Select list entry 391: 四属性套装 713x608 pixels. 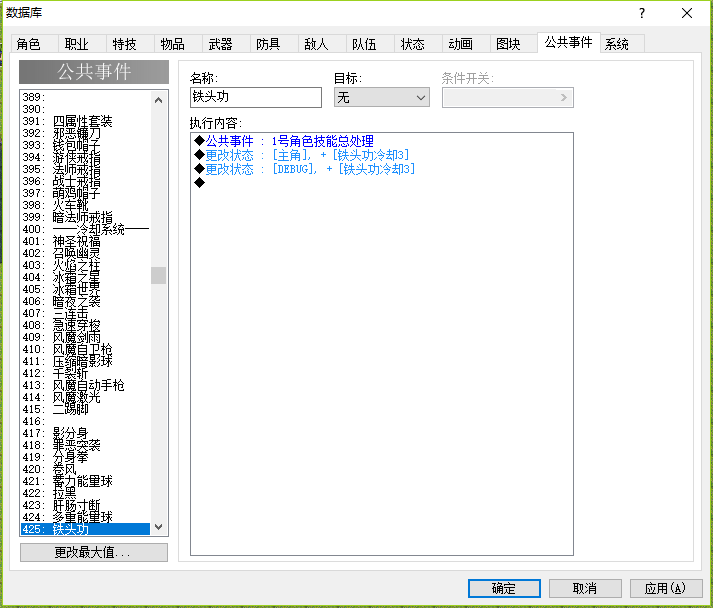pos(85,121)
